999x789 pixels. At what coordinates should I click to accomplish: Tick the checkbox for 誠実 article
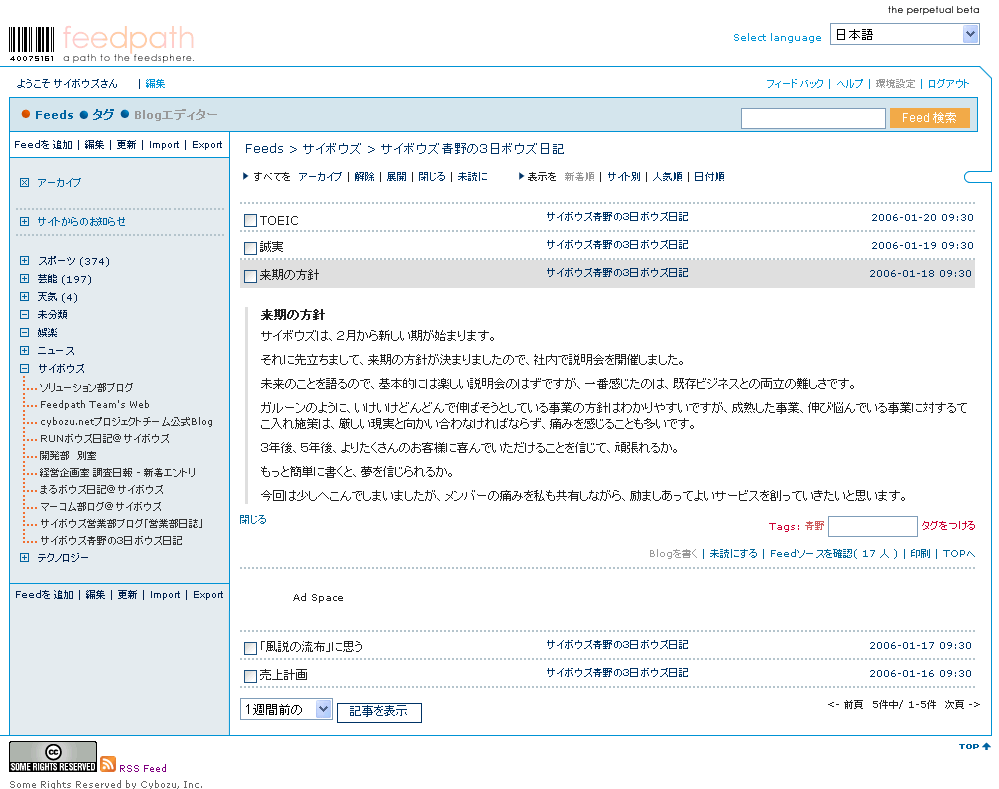tap(250, 248)
